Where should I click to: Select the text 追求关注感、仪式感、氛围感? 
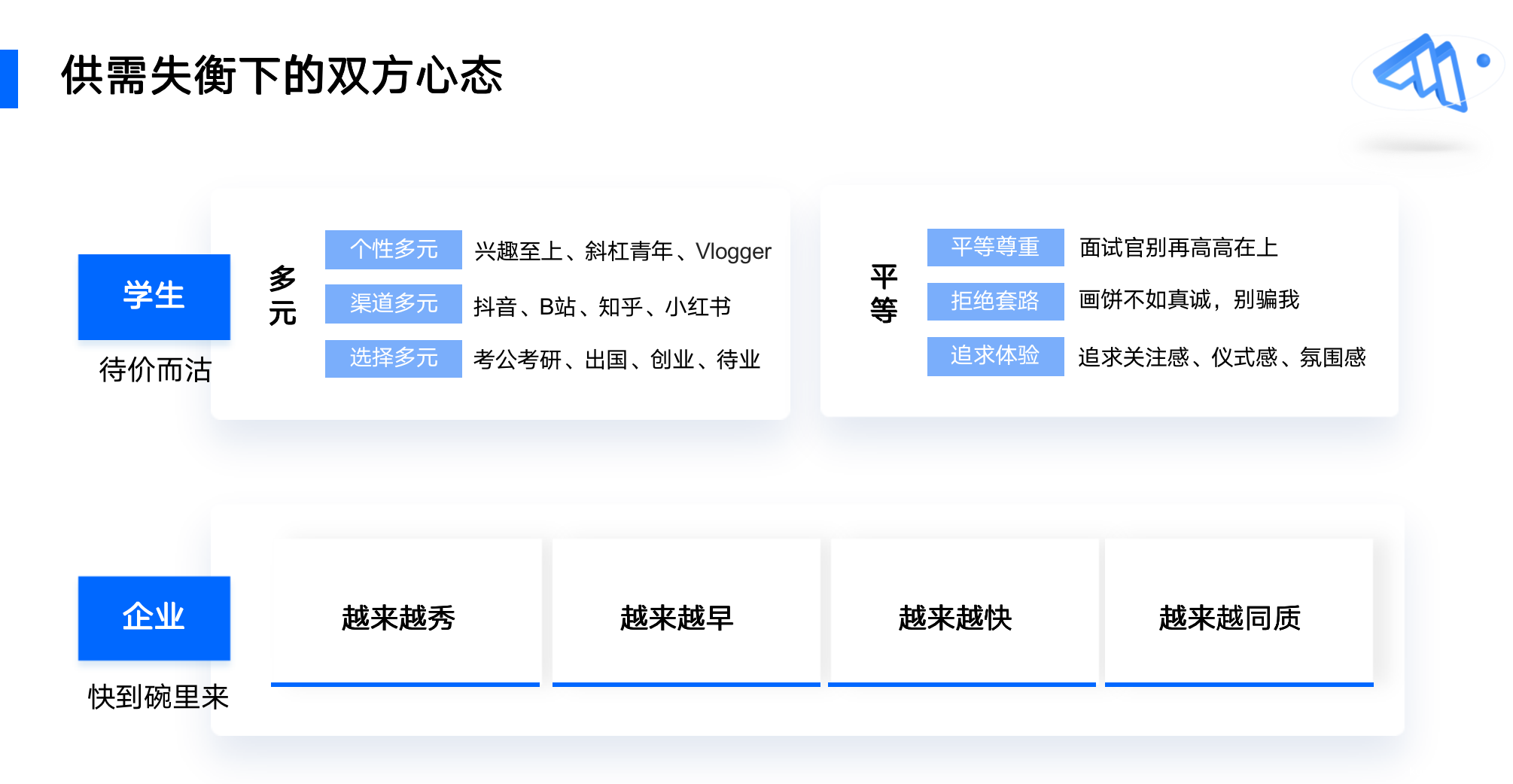coord(1222,357)
